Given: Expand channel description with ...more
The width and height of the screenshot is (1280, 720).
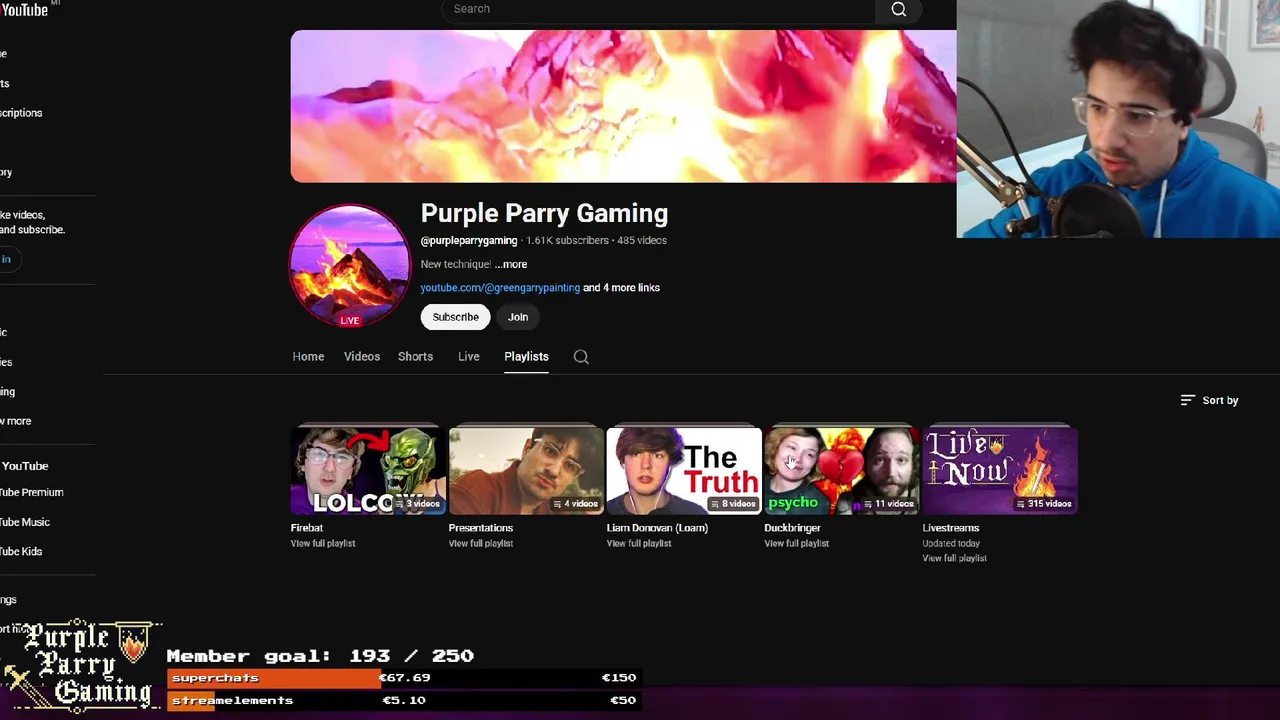Looking at the screenshot, I should point(510,264).
